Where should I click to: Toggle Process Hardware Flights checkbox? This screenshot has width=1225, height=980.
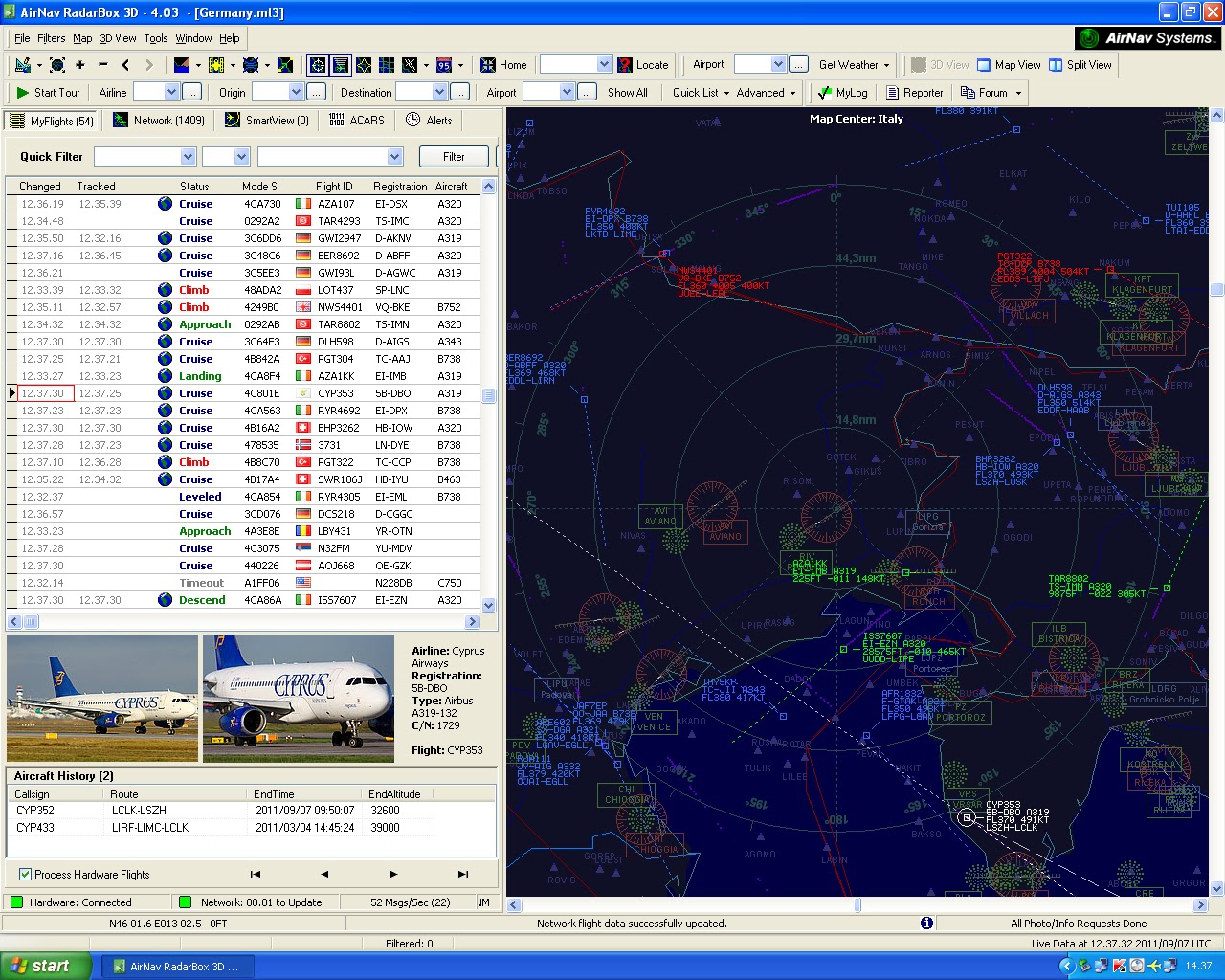25,875
